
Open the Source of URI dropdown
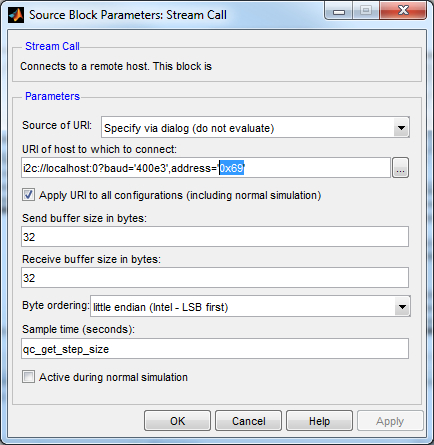255,127
